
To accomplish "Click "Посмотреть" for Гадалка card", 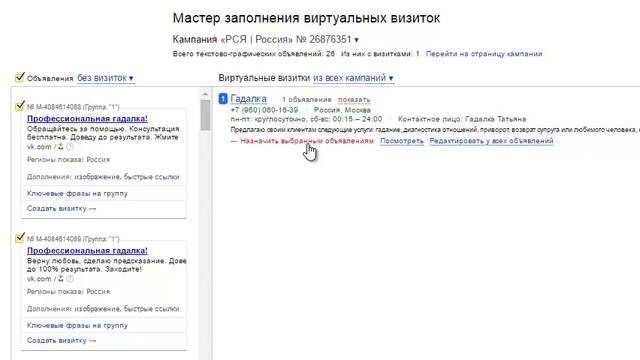I will (x=402, y=141).
